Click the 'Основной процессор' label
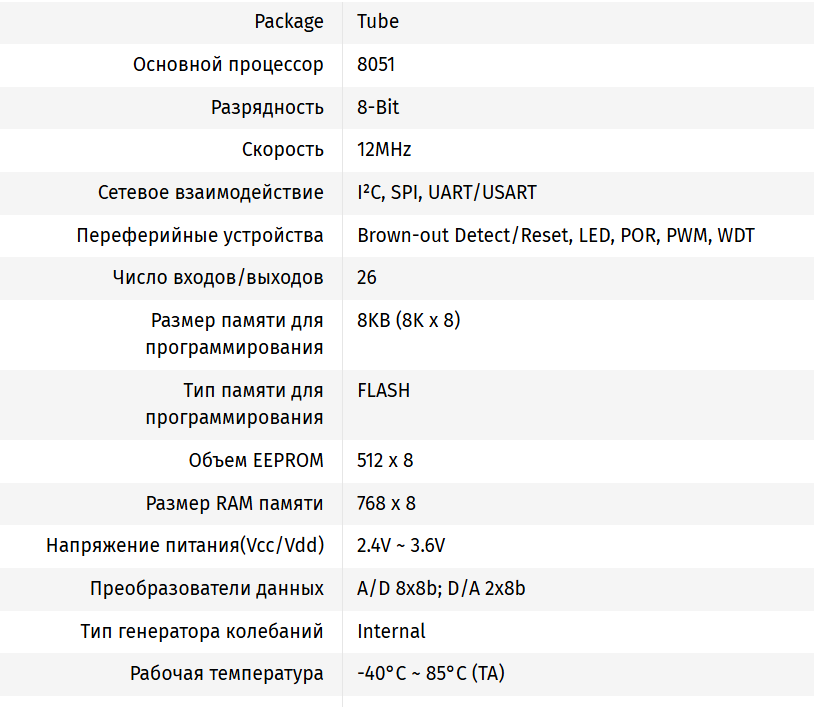Image resolution: width=814 pixels, height=707 pixels. [228, 64]
